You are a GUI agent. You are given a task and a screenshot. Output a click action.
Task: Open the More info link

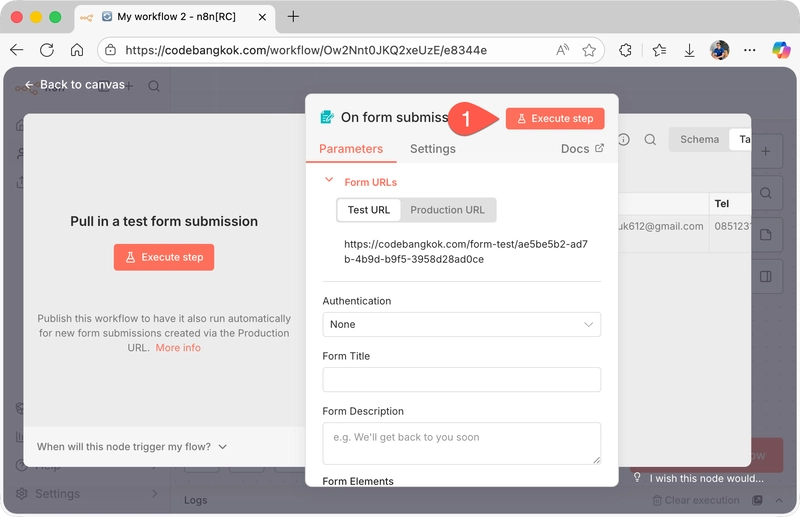pos(178,348)
